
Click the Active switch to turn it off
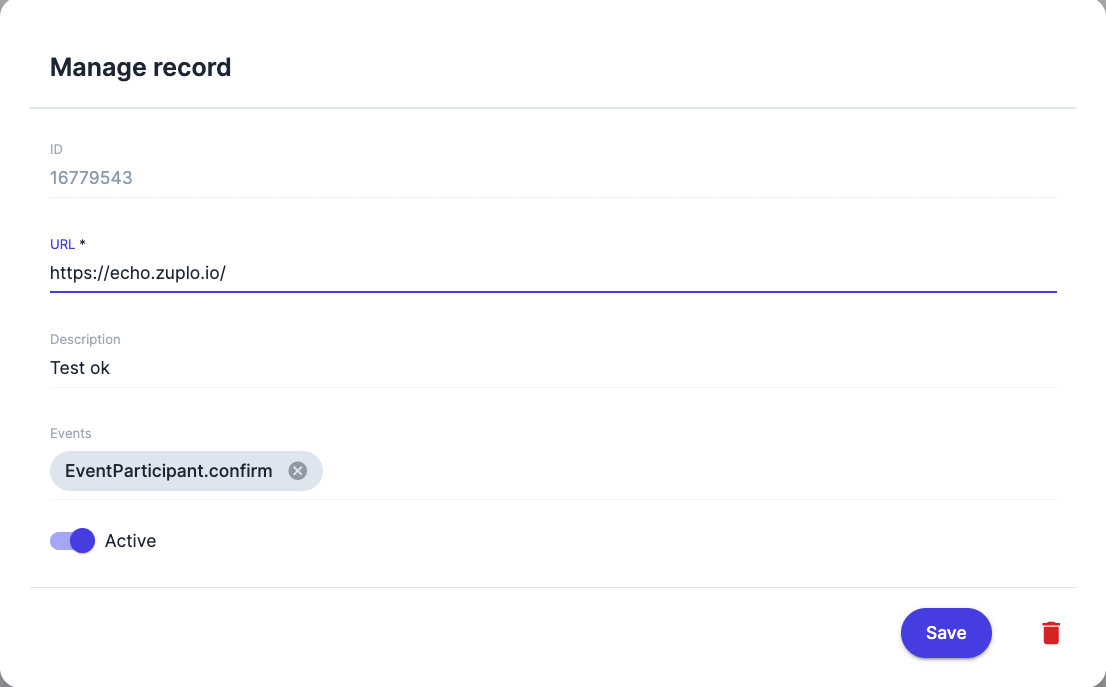click(x=71, y=540)
